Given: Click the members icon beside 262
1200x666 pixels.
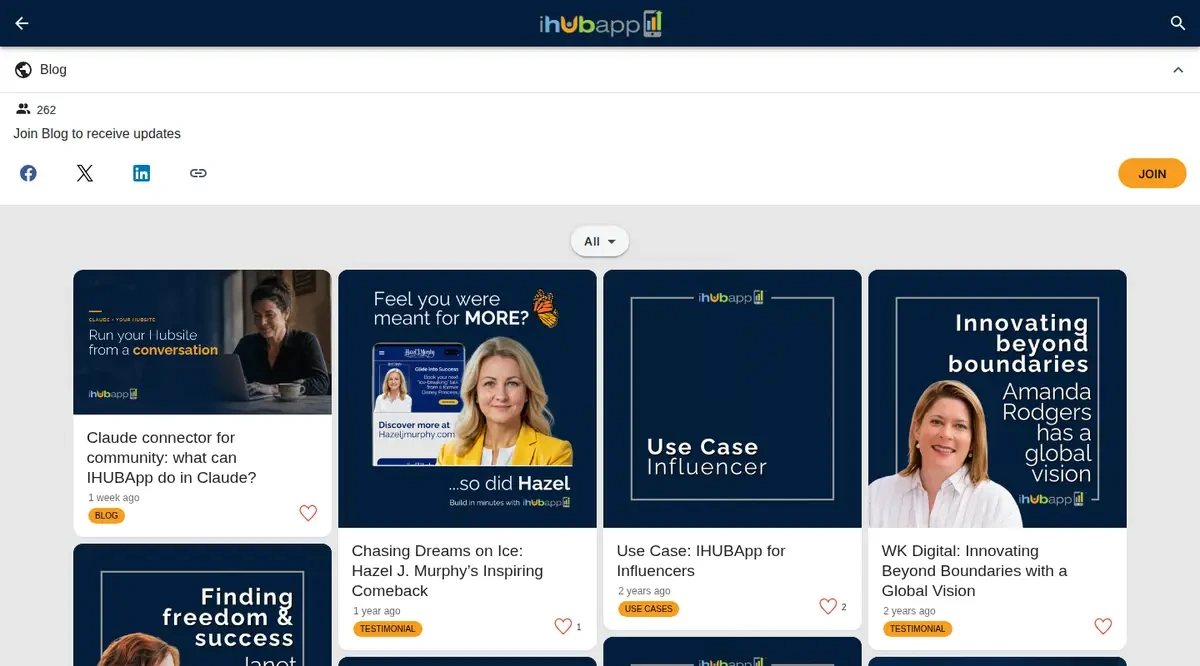Looking at the screenshot, I should point(24,110).
